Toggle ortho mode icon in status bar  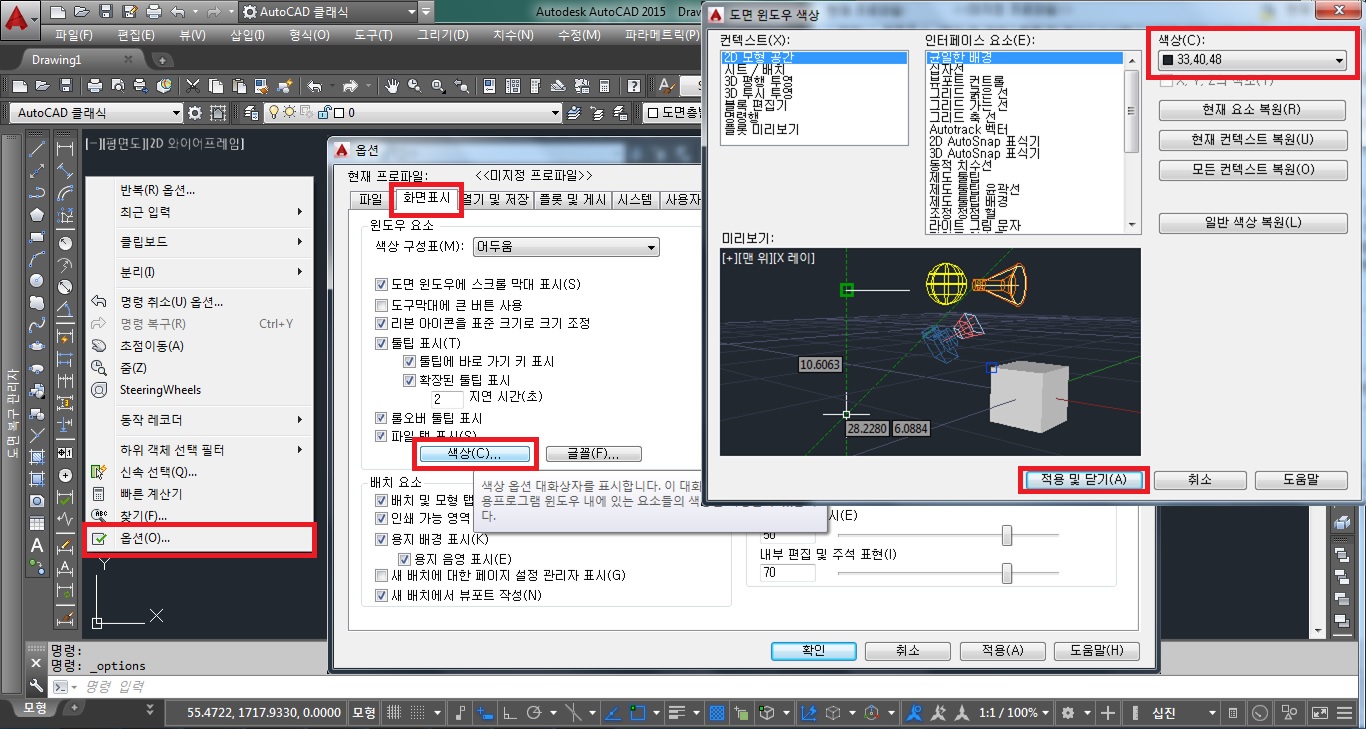509,713
